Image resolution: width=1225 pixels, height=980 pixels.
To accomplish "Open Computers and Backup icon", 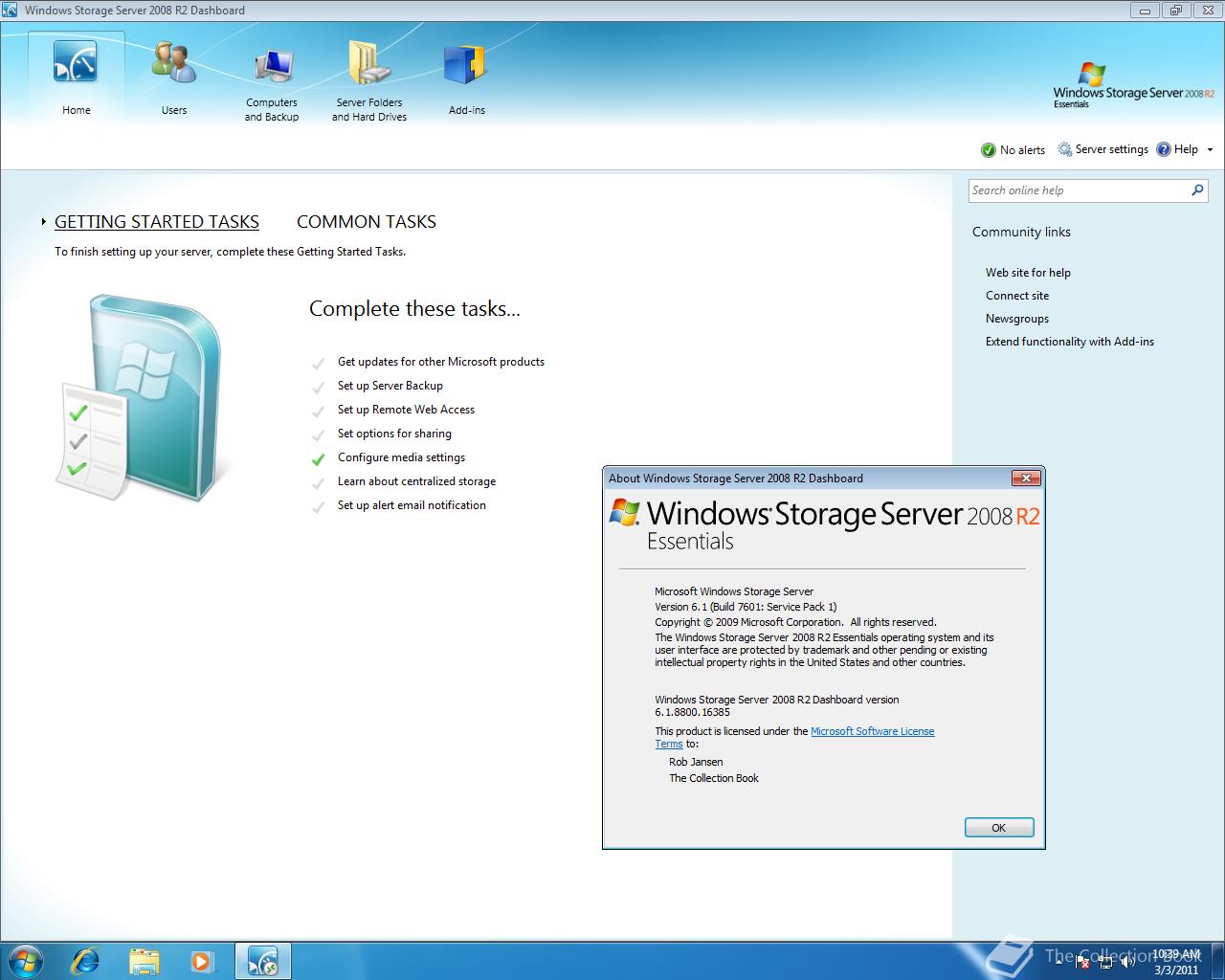I will (273, 65).
